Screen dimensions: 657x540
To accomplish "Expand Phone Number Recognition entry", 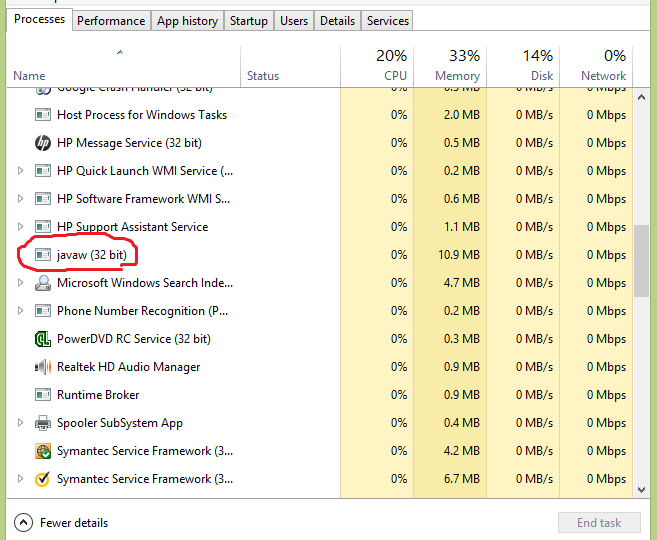I will [x=20, y=311].
